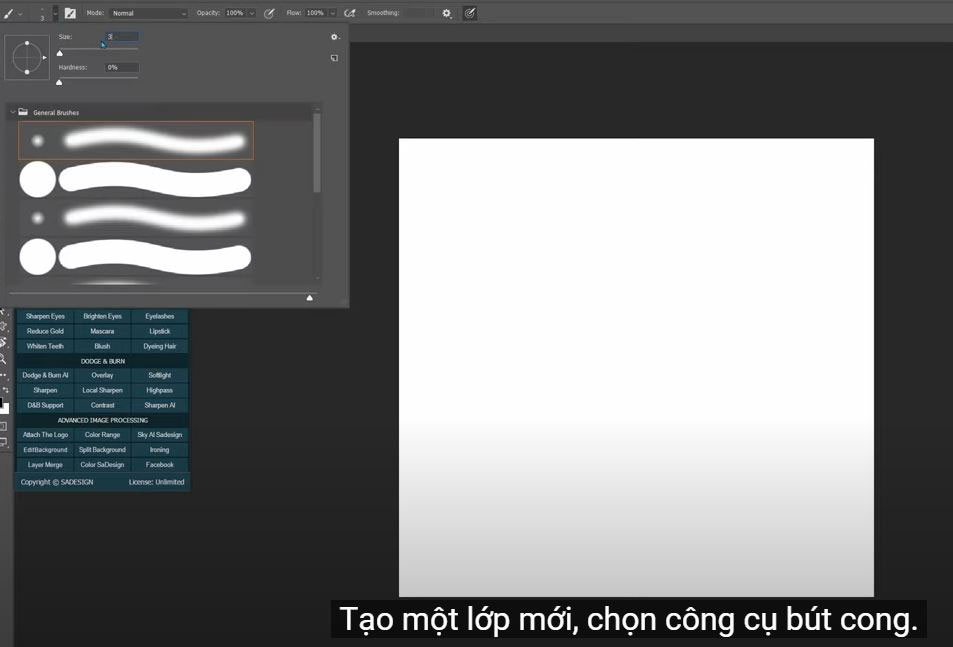Open the Brush tool preset picker

pyautogui.click(x=13, y=13)
